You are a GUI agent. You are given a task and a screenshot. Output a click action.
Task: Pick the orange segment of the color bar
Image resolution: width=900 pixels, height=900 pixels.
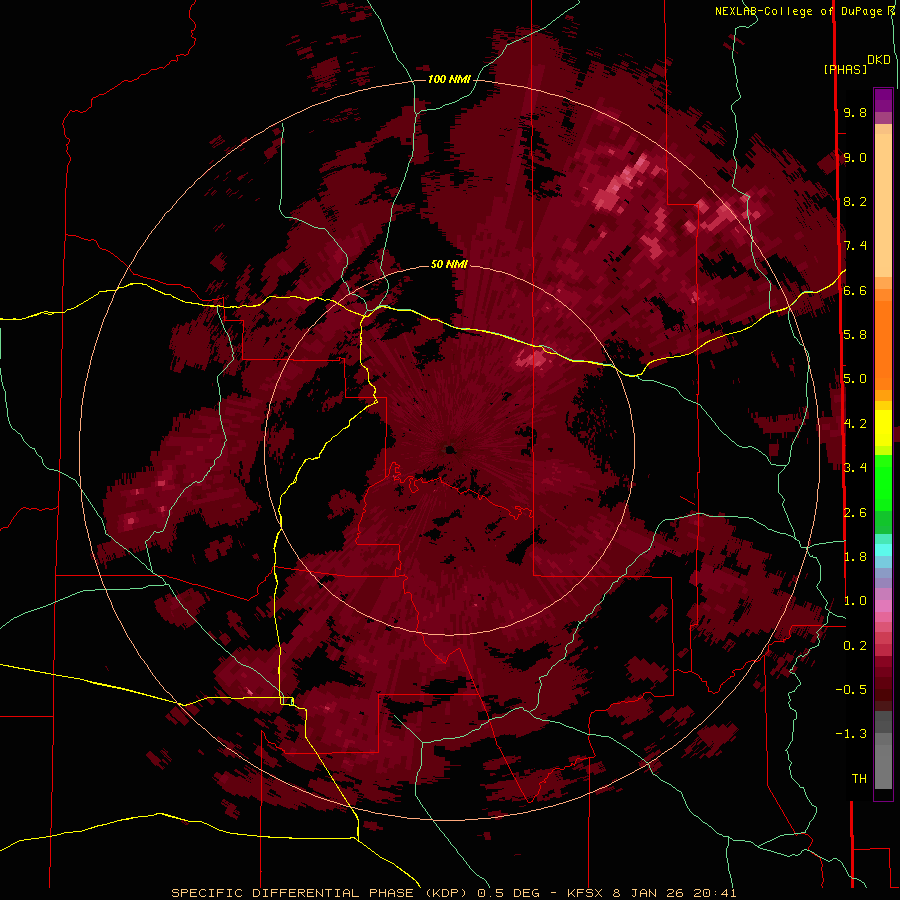[x=883, y=344]
